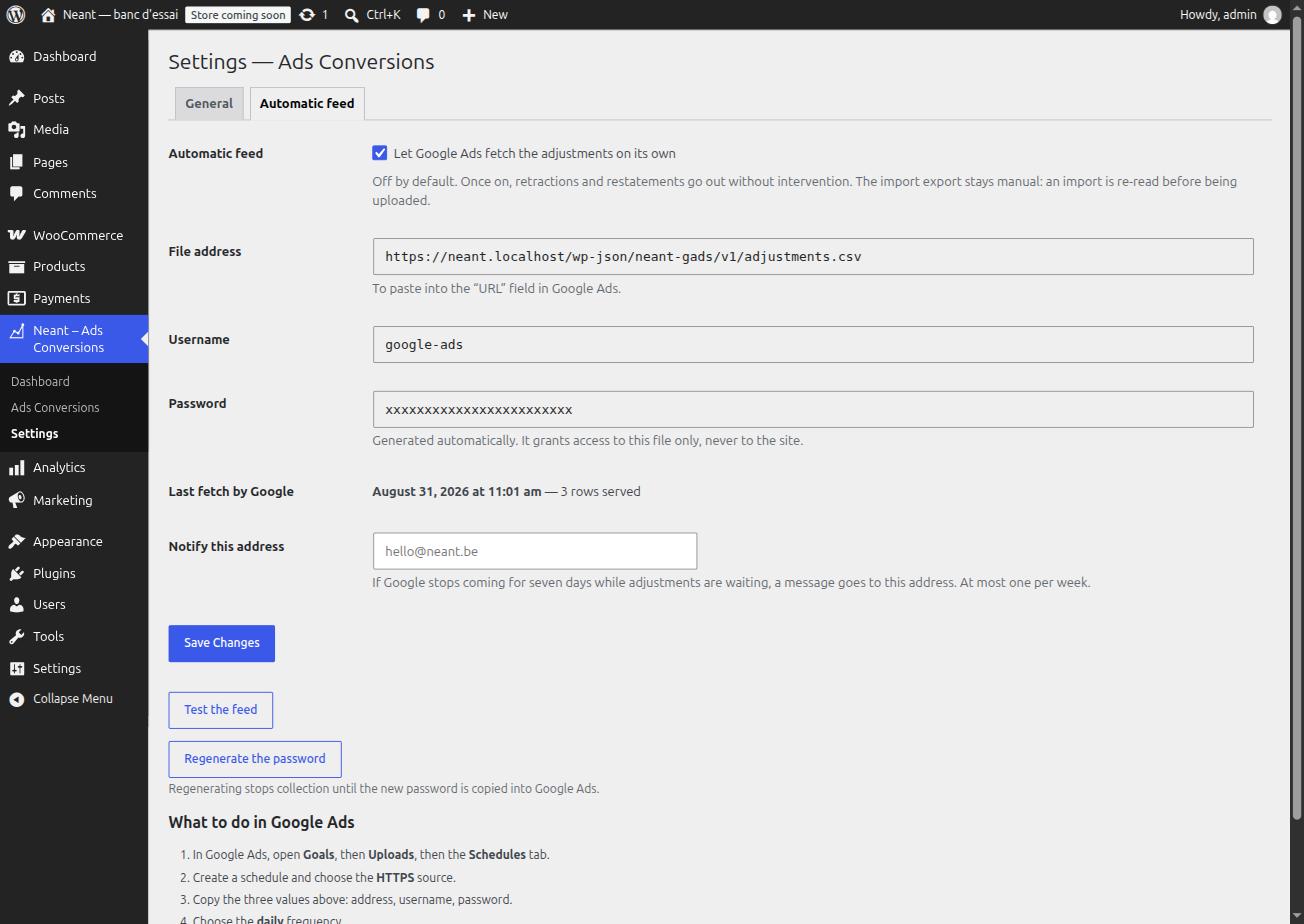
Task: Click the What to do in Google Ads heading
Action: [262, 823]
